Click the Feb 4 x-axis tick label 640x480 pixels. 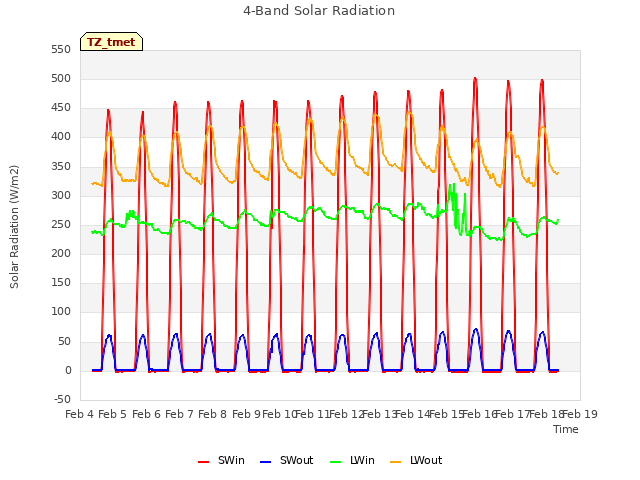coord(80,414)
